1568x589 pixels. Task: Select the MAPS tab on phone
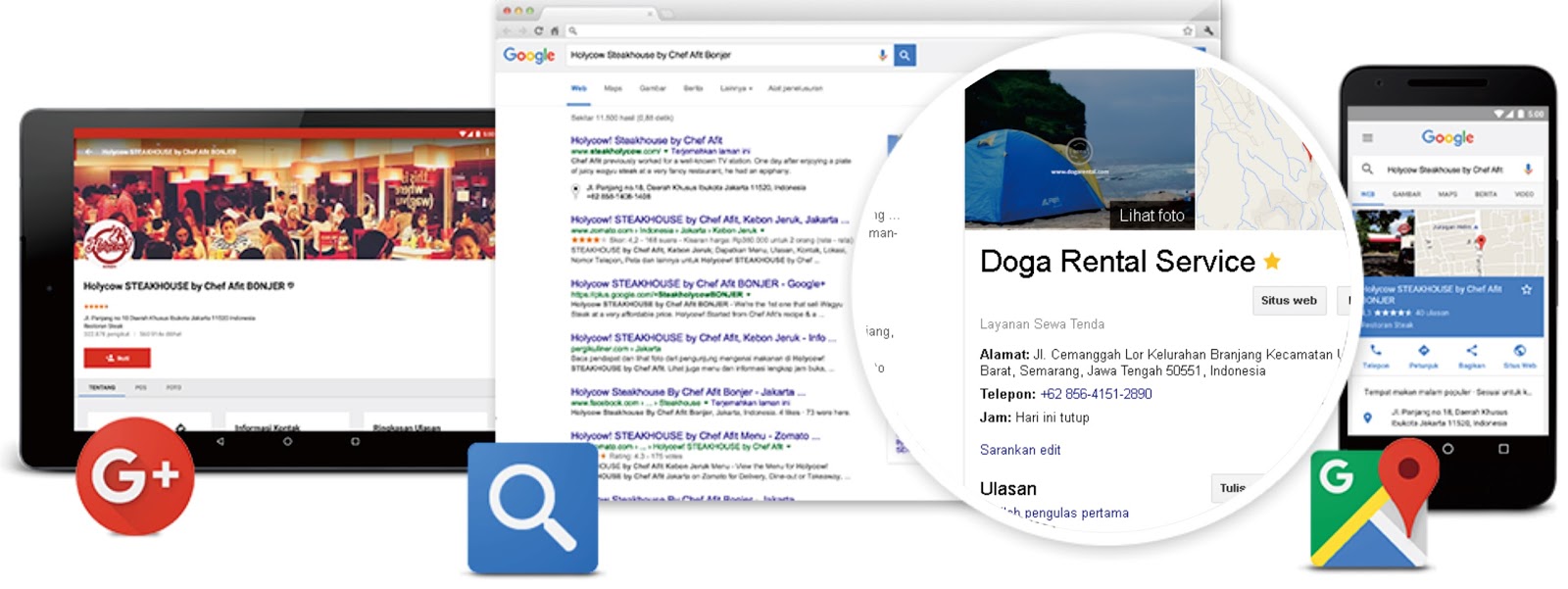click(x=1447, y=194)
